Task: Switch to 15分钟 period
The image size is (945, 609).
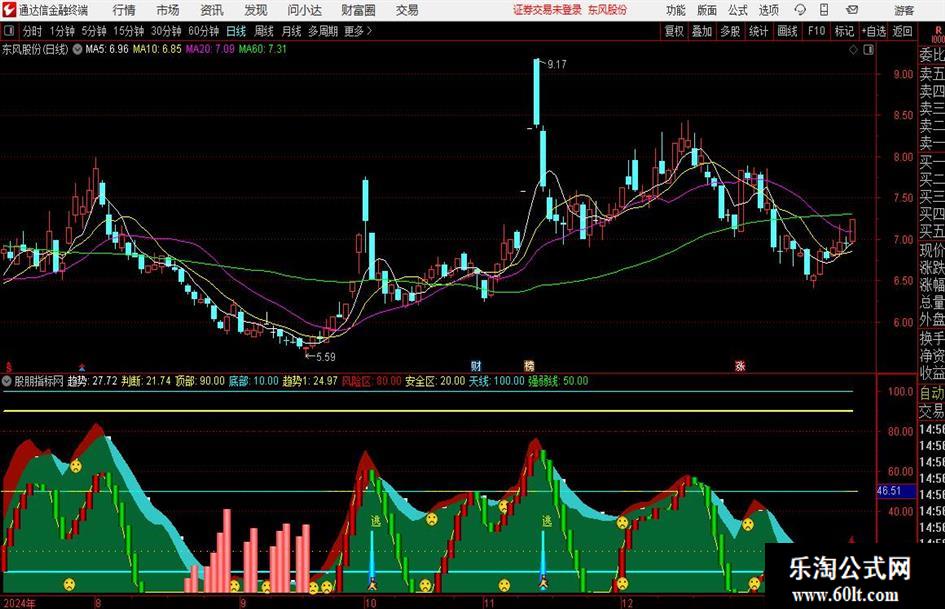Action: tap(128, 31)
